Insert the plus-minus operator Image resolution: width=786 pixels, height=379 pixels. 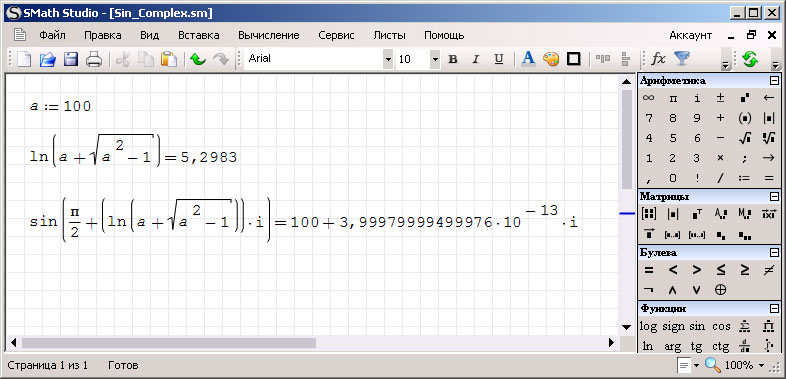pyautogui.click(x=720, y=98)
